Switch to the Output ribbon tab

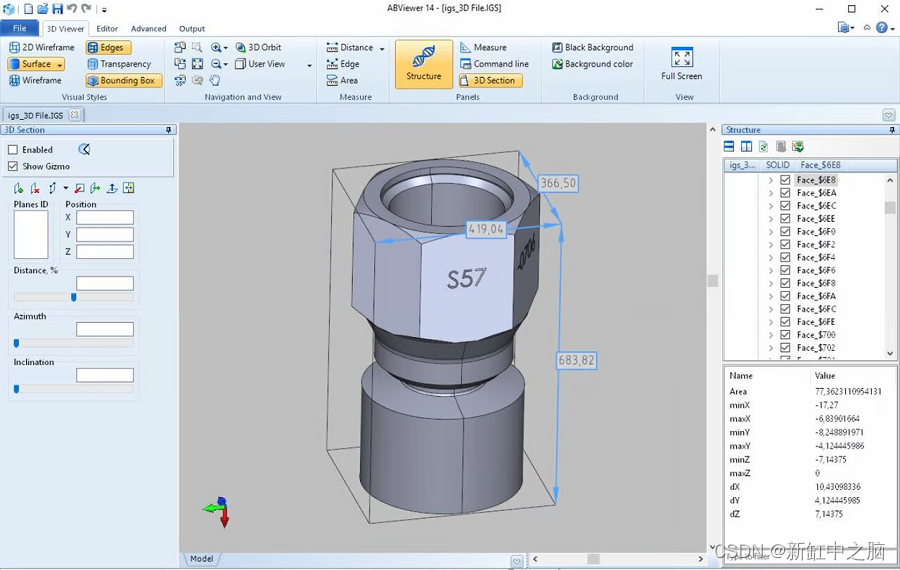pos(192,28)
